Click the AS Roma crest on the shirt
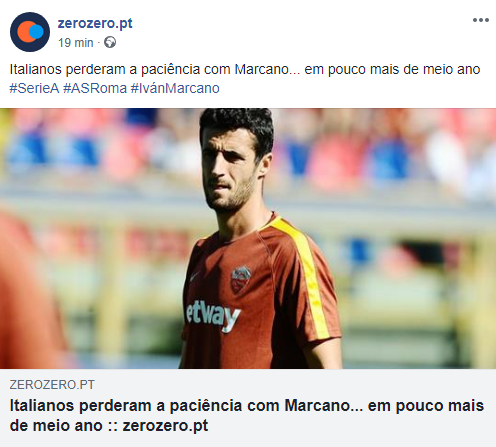 (241, 278)
